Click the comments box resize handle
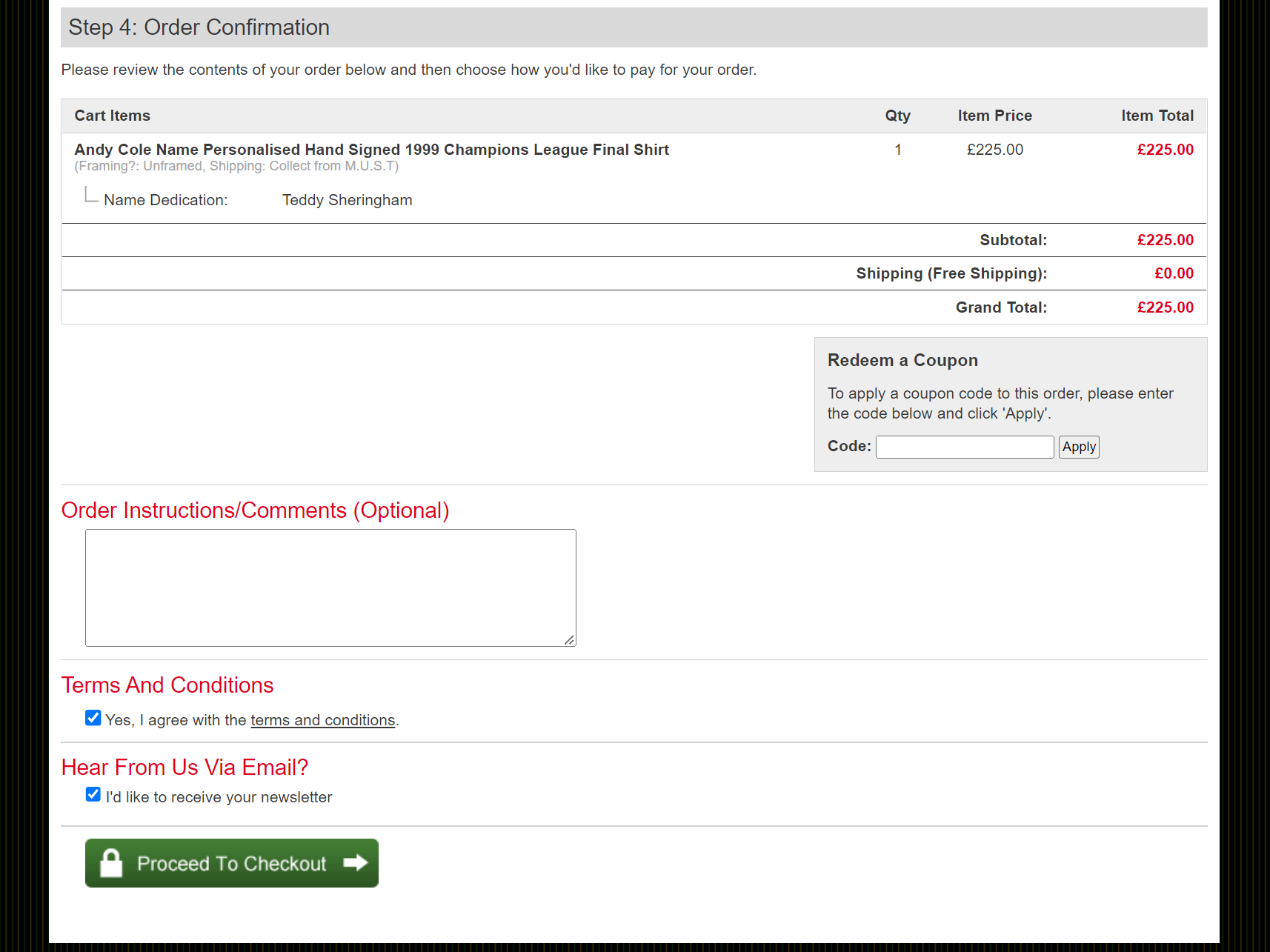The height and width of the screenshot is (952, 1270). (569, 640)
